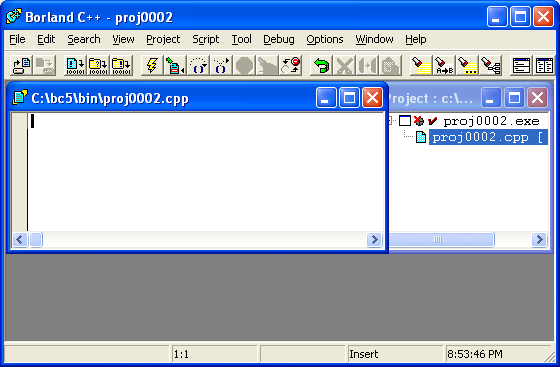This screenshot has width=560, height=367.
Task: Click the Run to cursor toolbar icon
Action: pos(175,65)
